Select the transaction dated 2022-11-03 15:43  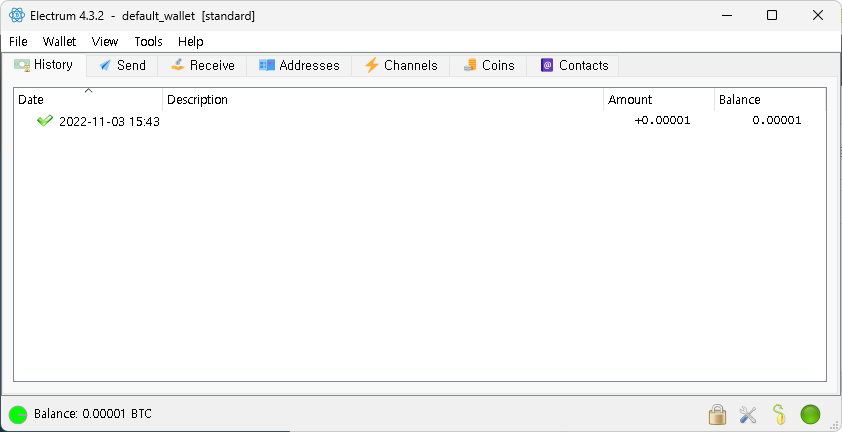pos(420,121)
